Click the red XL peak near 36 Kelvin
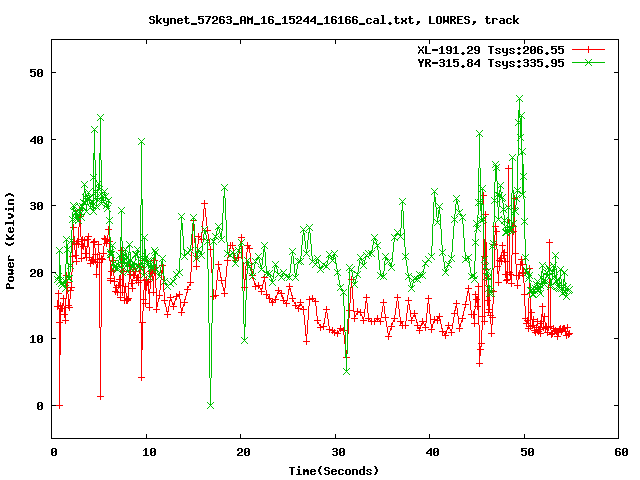The image size is (640, 480). pyautogui.click(x=509, y=168)
